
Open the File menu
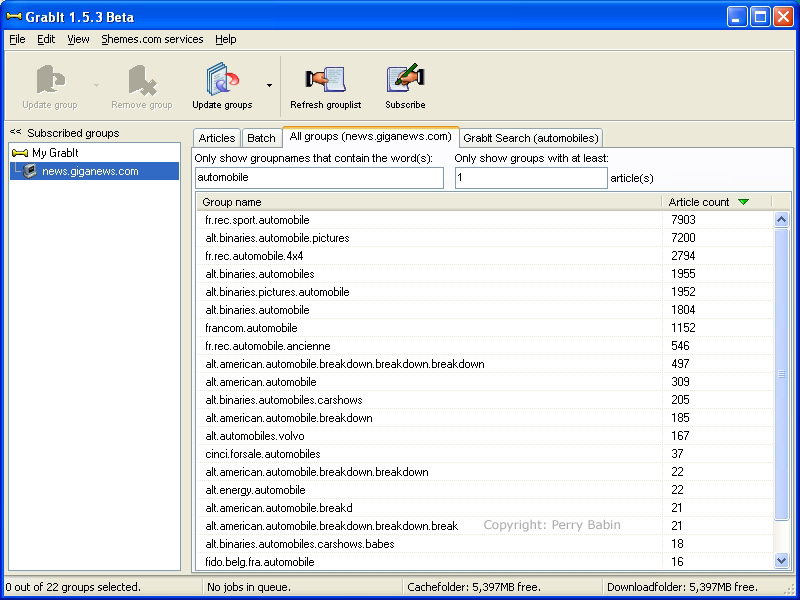coord(17,39)
